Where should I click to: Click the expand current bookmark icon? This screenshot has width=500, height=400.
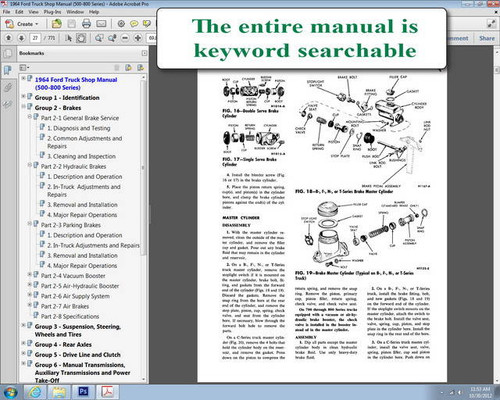click(x=141, y=68)
